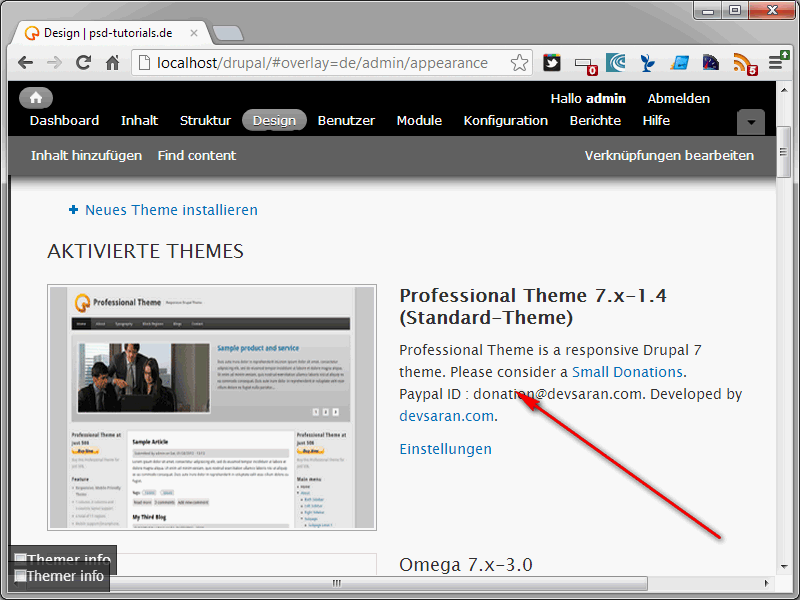Click Verknüpfungen bearbeiten link

pos(669,156)
